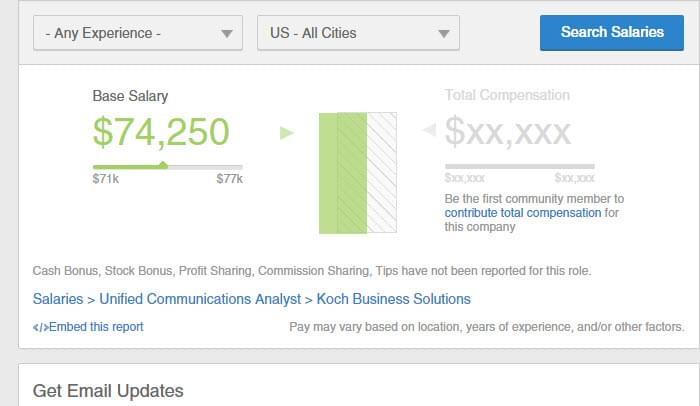Viewport: 700px width, 406px height.
Task: Click the white hatched chart segment
Action: click(382, 173)
